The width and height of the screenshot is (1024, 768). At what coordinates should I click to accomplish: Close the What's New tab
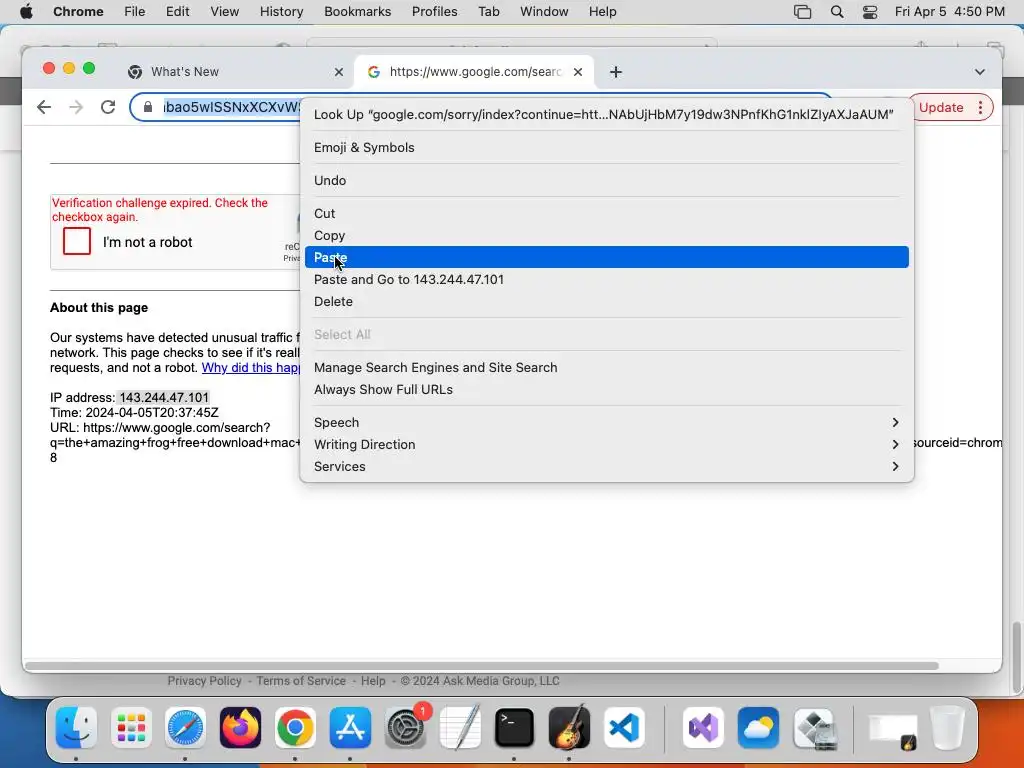(338, 72)
